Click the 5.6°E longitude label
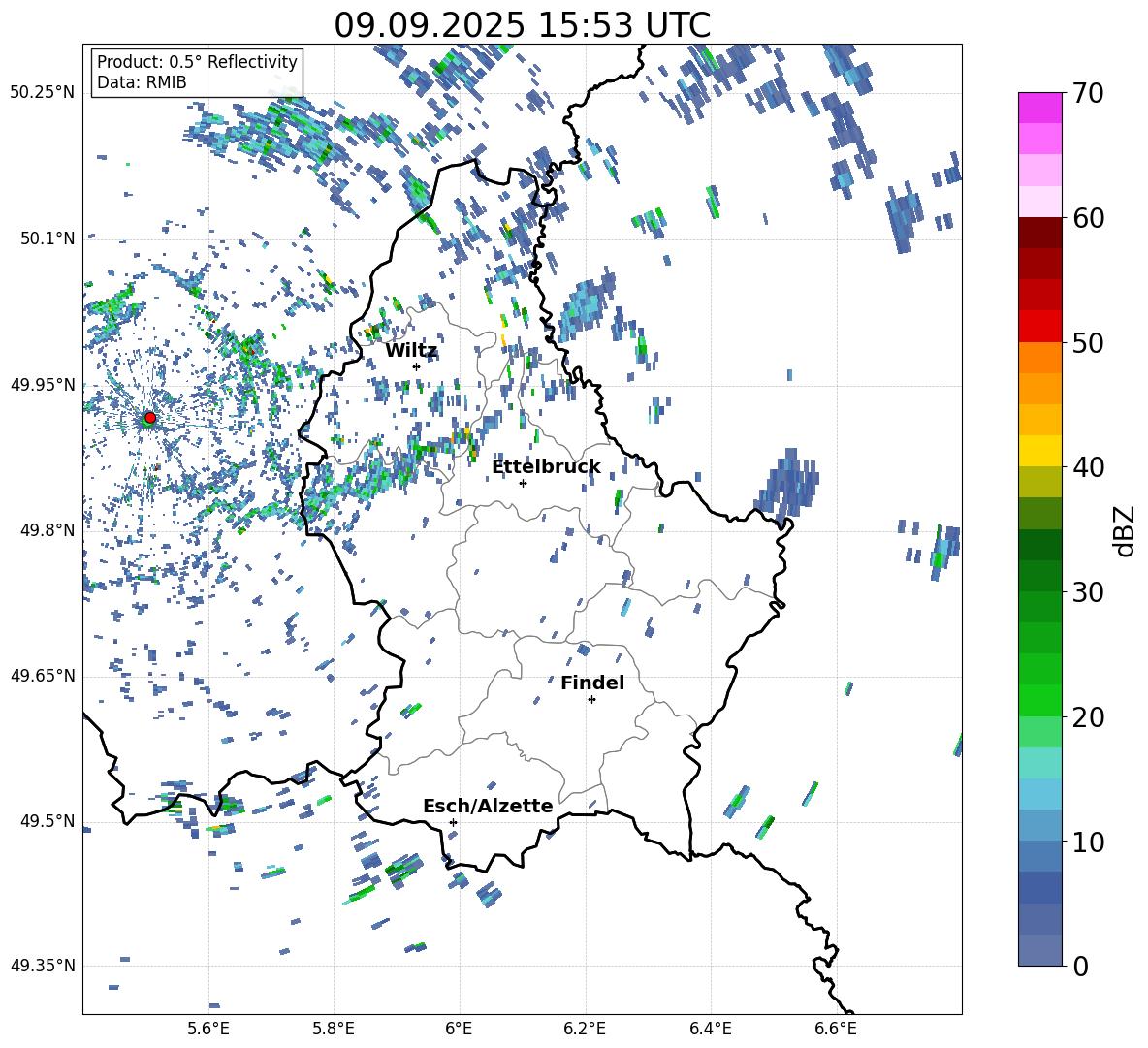The height and width of the screenshot is (1048, 1148). point(208,1029)
